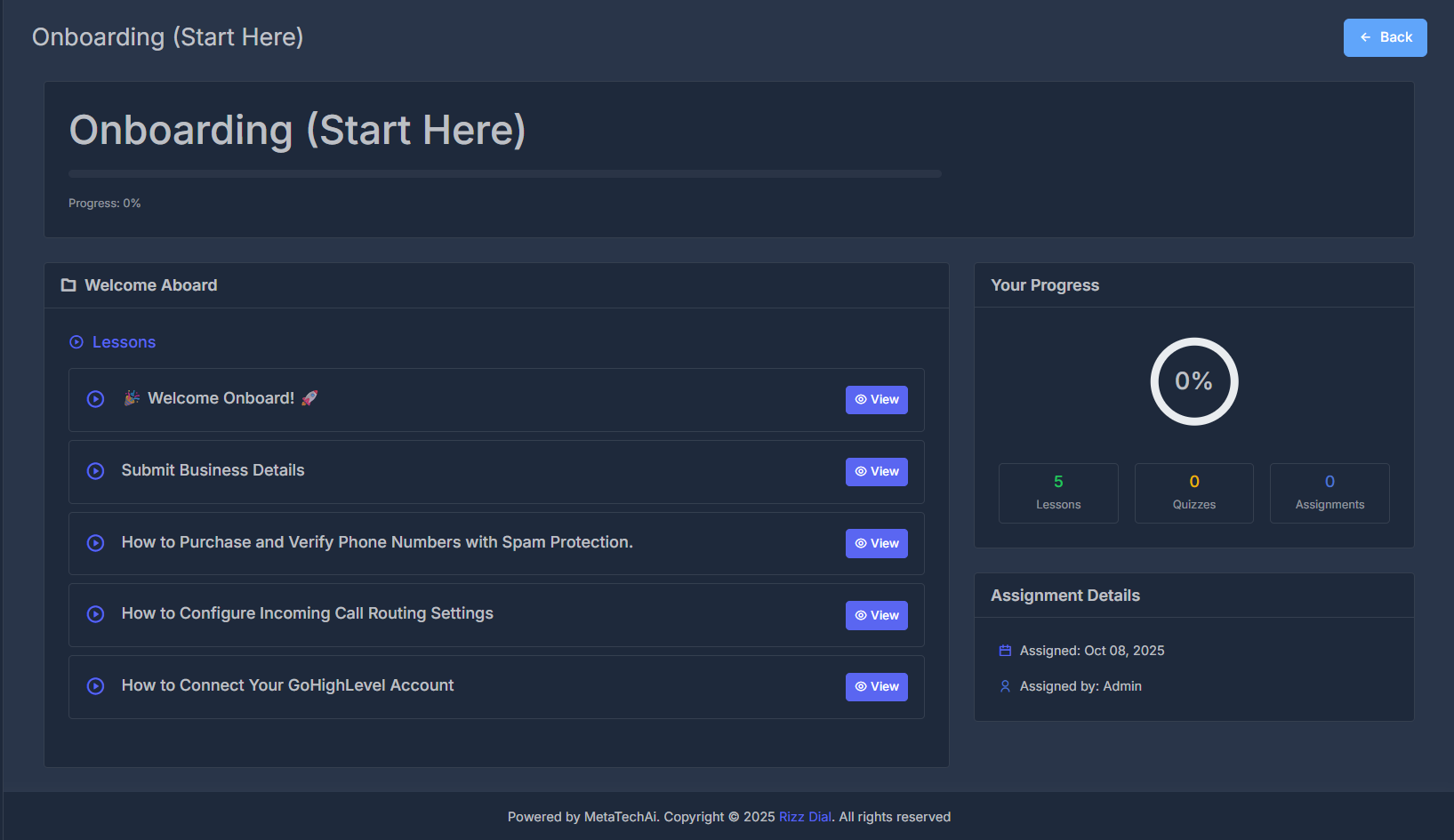This screenshot has width=1454, height=840.
Task: Click the folder icon next to Welcome Aboard
Action: (x=68, y=284)
